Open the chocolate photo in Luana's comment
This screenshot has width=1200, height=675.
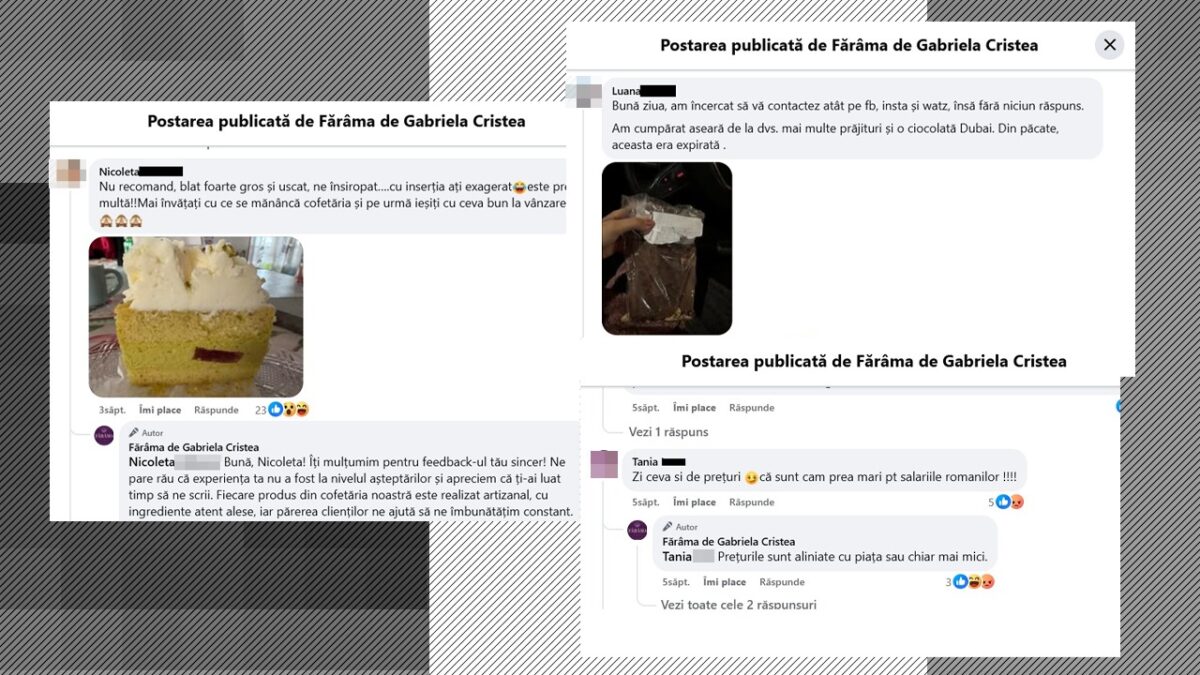coord(667,248)
